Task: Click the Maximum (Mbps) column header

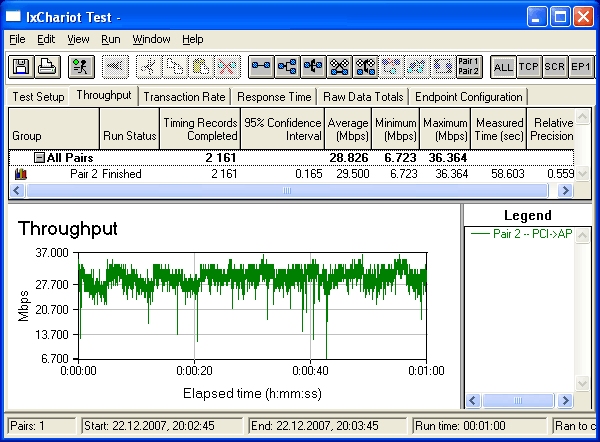Action: 445,129
